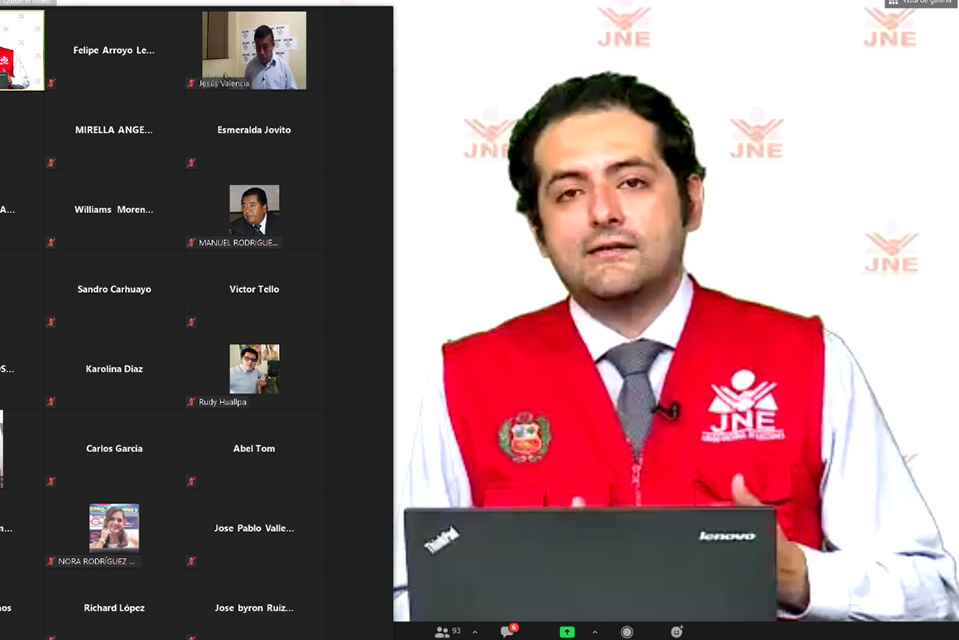
Task: Click the name Williams Moren...
Action: click(114, 209)
